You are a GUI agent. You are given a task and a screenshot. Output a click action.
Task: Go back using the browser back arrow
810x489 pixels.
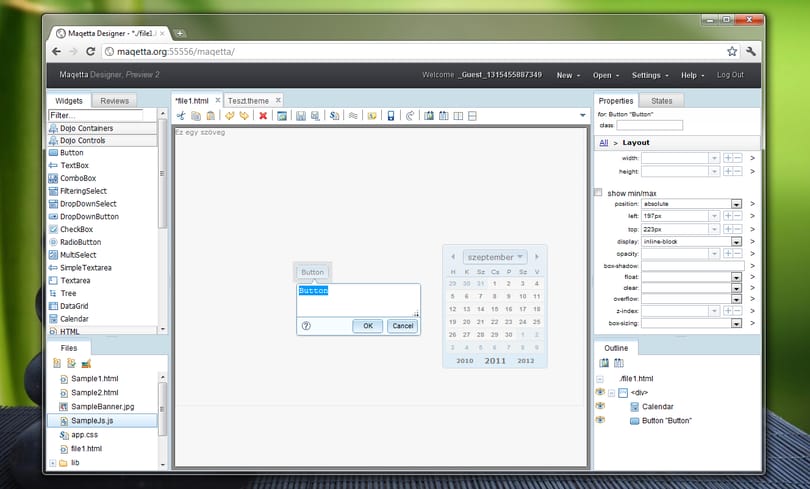click(56, 51)
